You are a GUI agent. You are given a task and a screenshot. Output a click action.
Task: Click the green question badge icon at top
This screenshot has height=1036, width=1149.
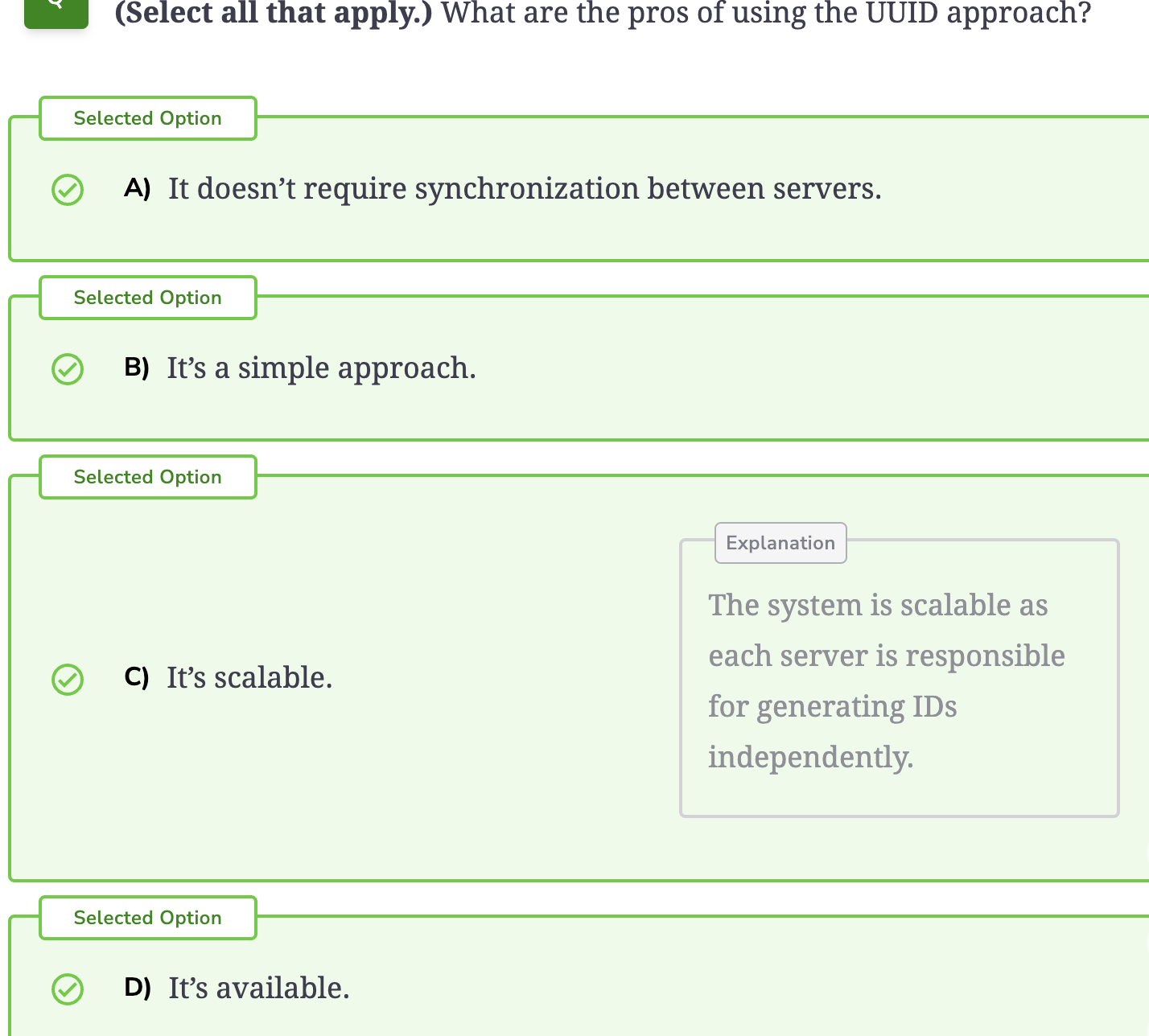56,11
